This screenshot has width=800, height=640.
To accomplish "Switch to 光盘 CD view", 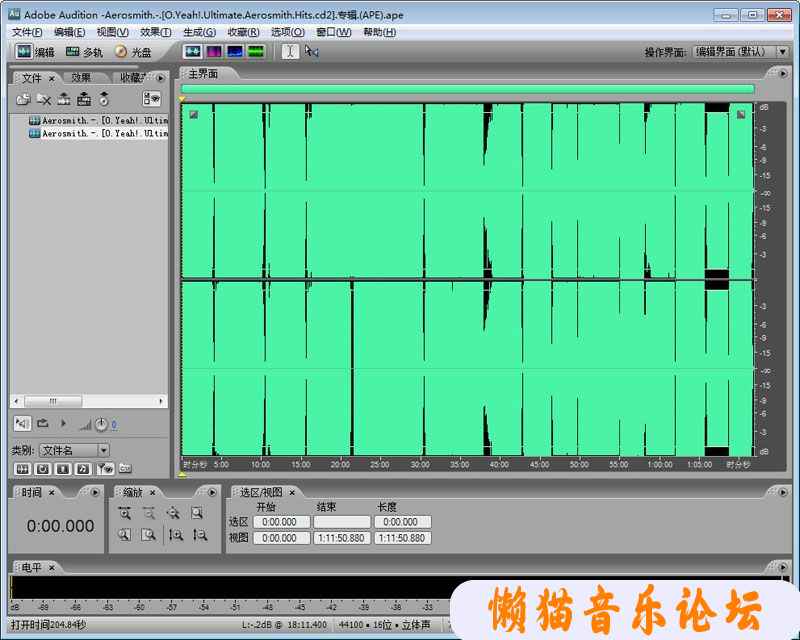I will coord(133,52).
